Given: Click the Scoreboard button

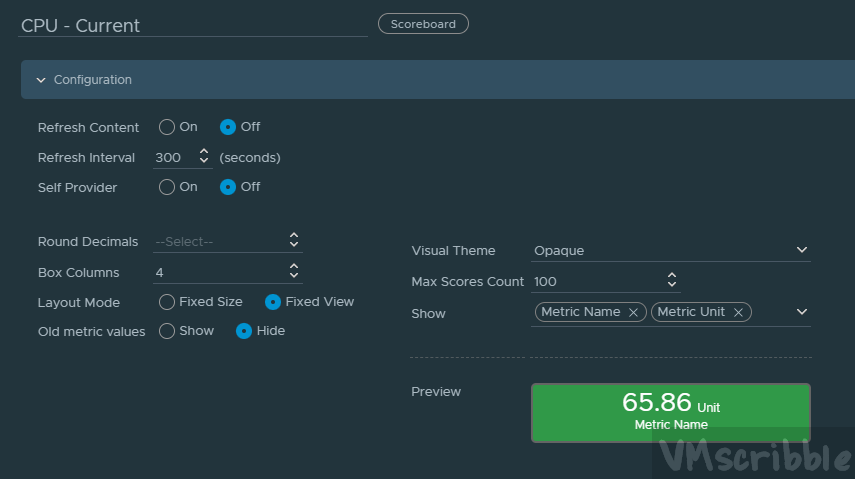Looking at the screenshot, I should [x=423, y=23].
